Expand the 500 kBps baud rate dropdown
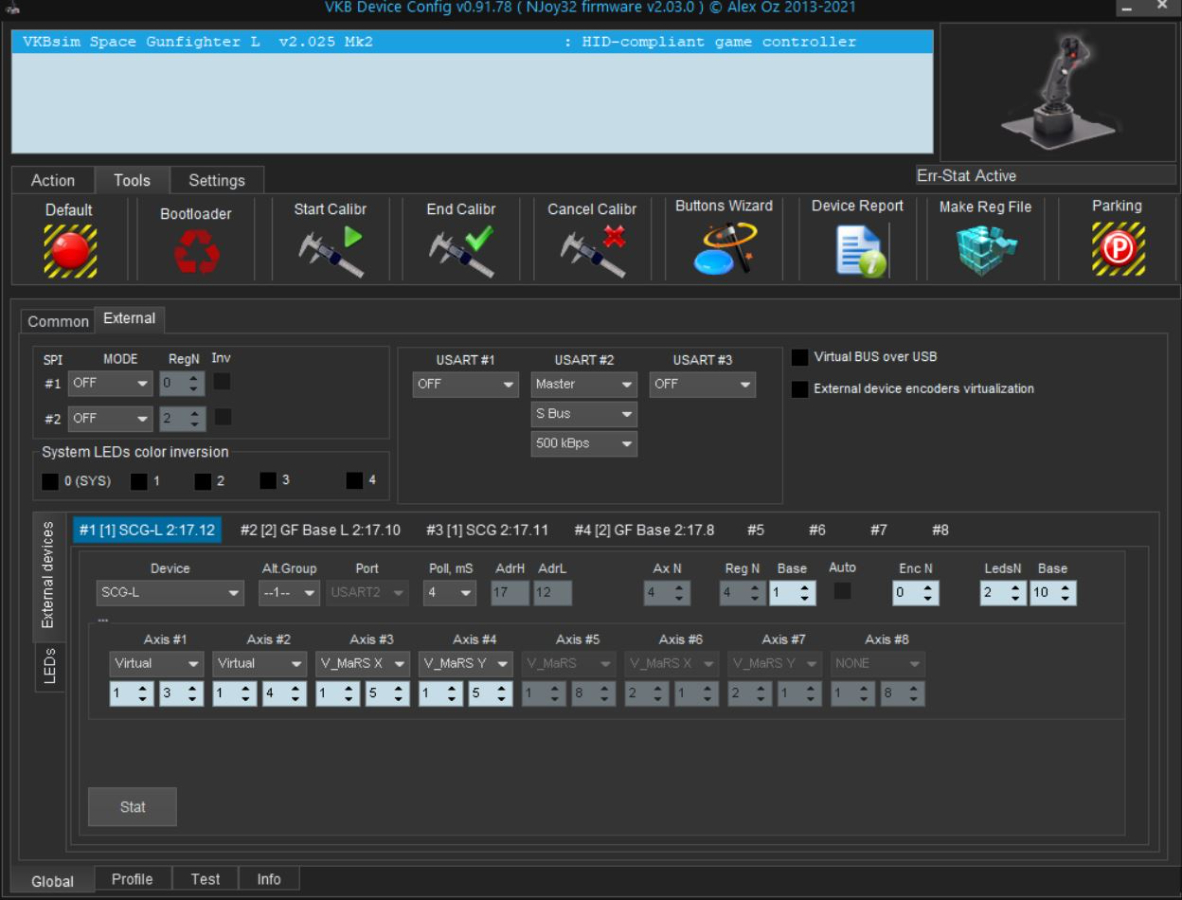The image size is (1182, 900). [x=584, y=444]
